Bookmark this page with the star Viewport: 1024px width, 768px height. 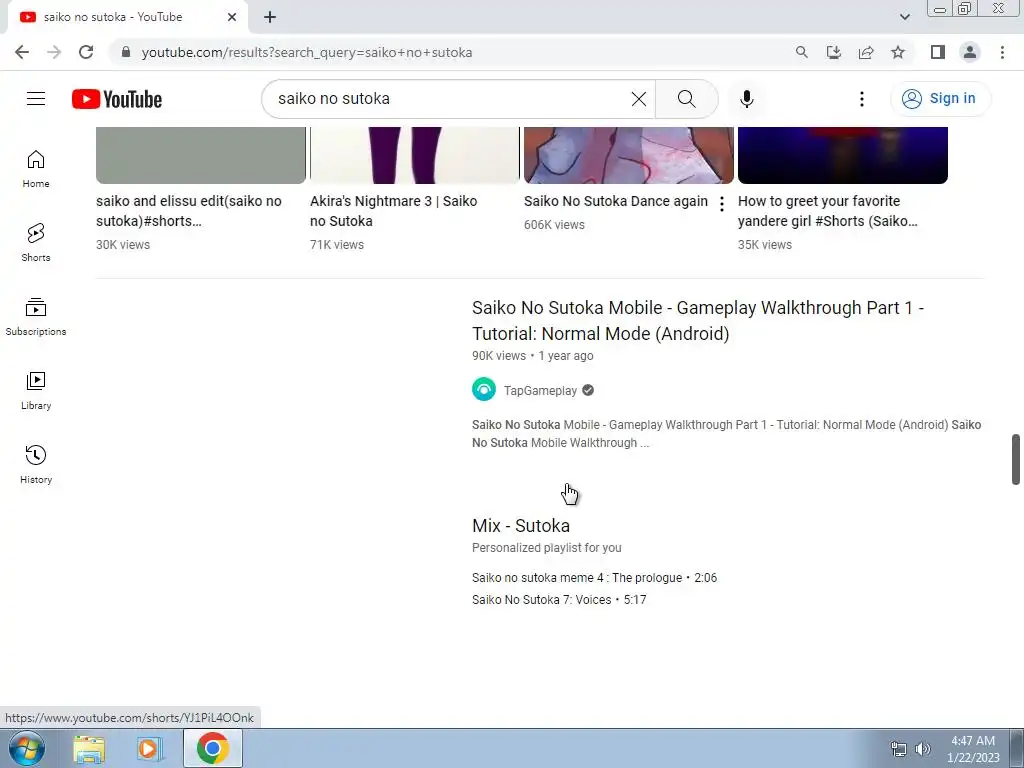pos(898,52)
